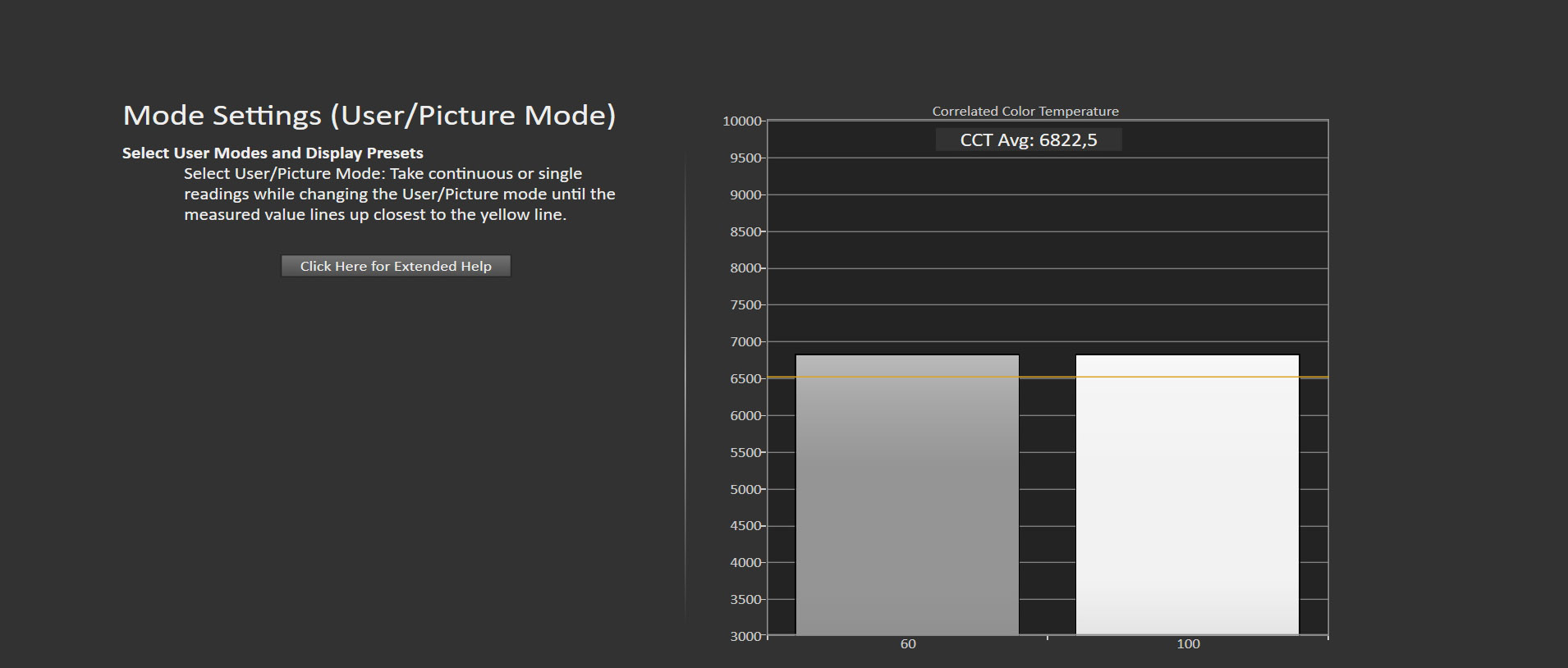This screenshot has width=1568, height=668.
Task: Click the 60 label on the x-axis
Action: click(x=907, y=644)
